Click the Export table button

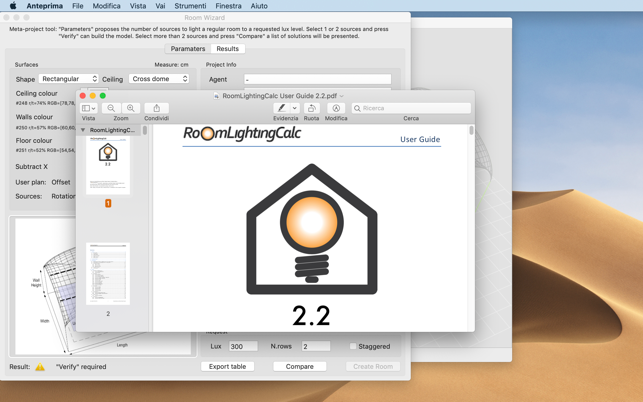click(228, 366)
